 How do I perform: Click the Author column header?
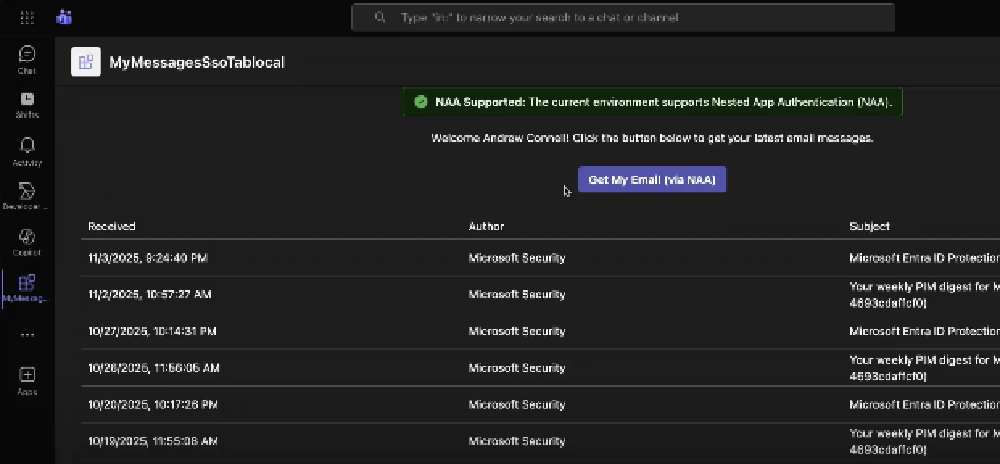486,226
